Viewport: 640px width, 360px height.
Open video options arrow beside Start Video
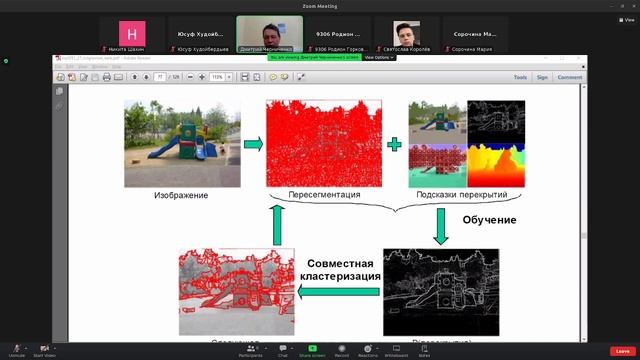tap(55, 348)
